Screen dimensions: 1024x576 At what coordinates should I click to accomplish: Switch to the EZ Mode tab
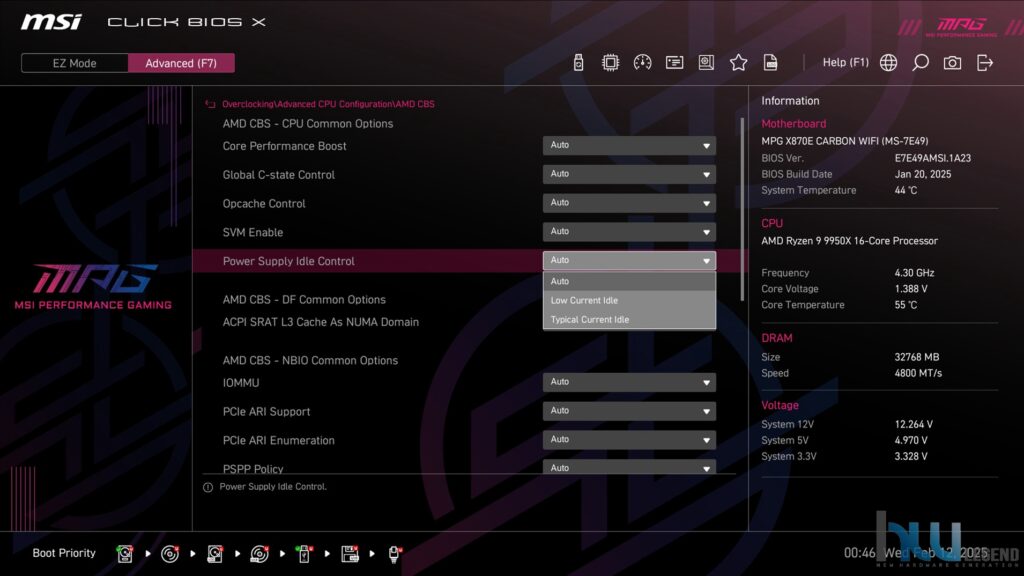click(x=74, y=63)
